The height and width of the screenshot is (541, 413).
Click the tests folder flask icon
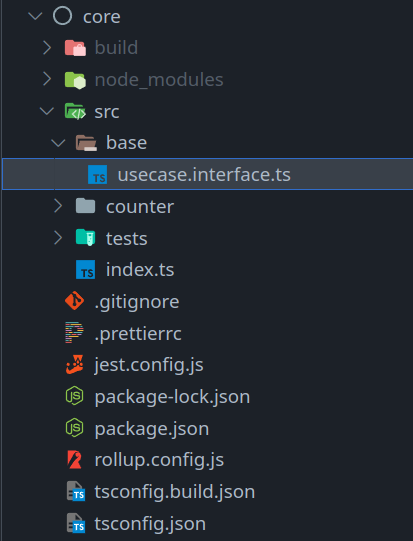pos(86,238)
